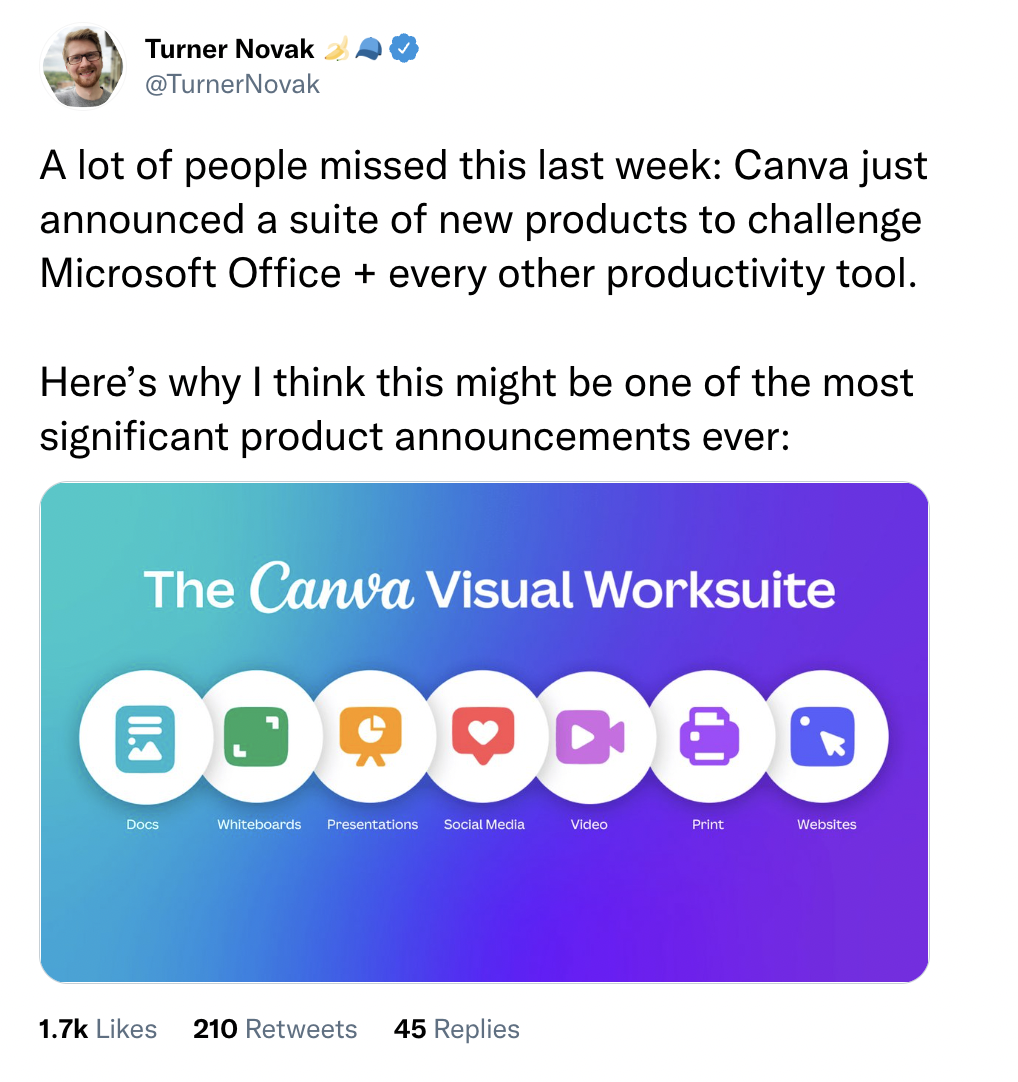Screen dimensions: 1018x1082
Task: Click the red Social Media heart icon
Action: pyautogui.click(x=483, y=736)
